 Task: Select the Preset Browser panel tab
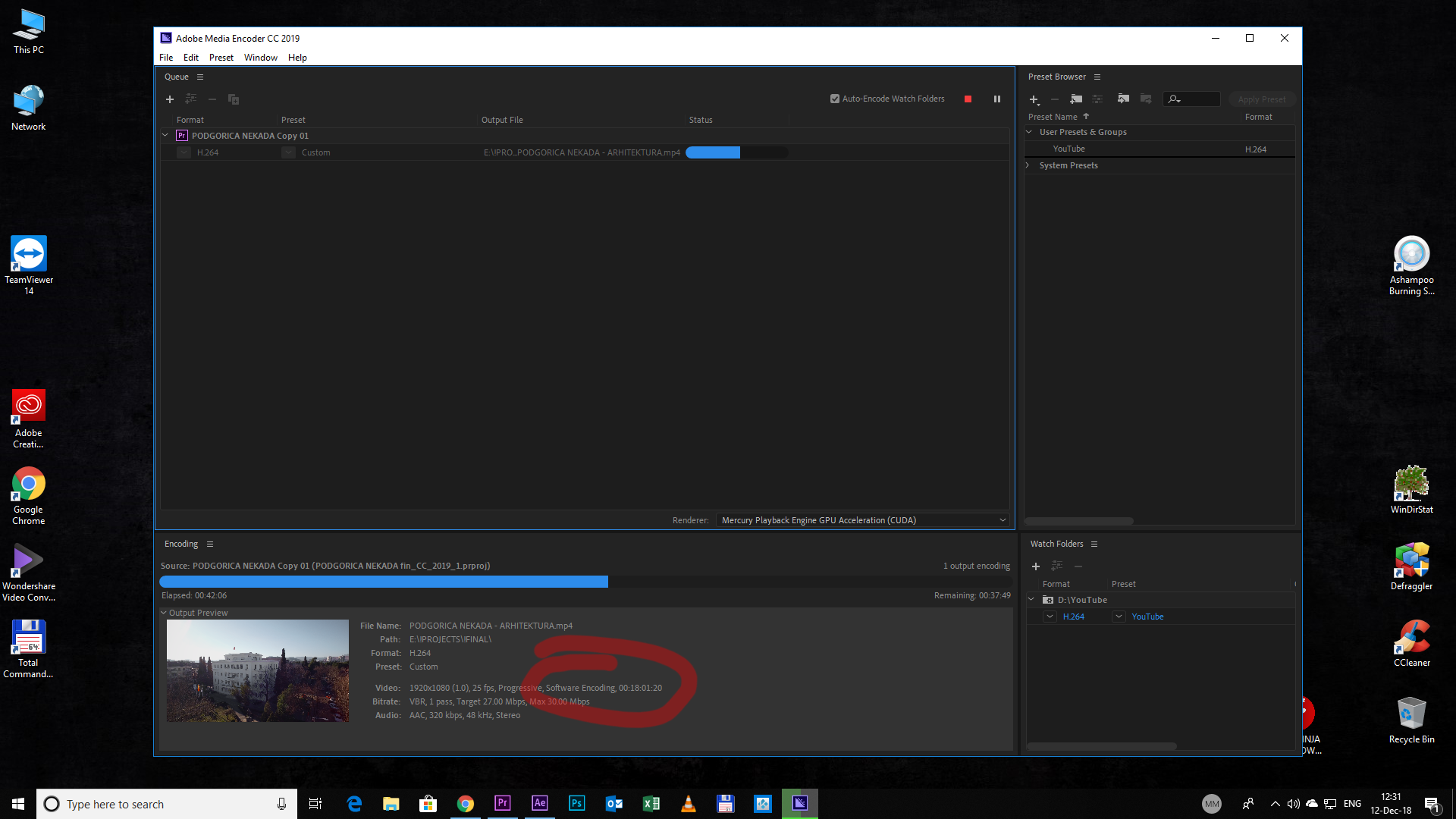[x=1056, y=77]
